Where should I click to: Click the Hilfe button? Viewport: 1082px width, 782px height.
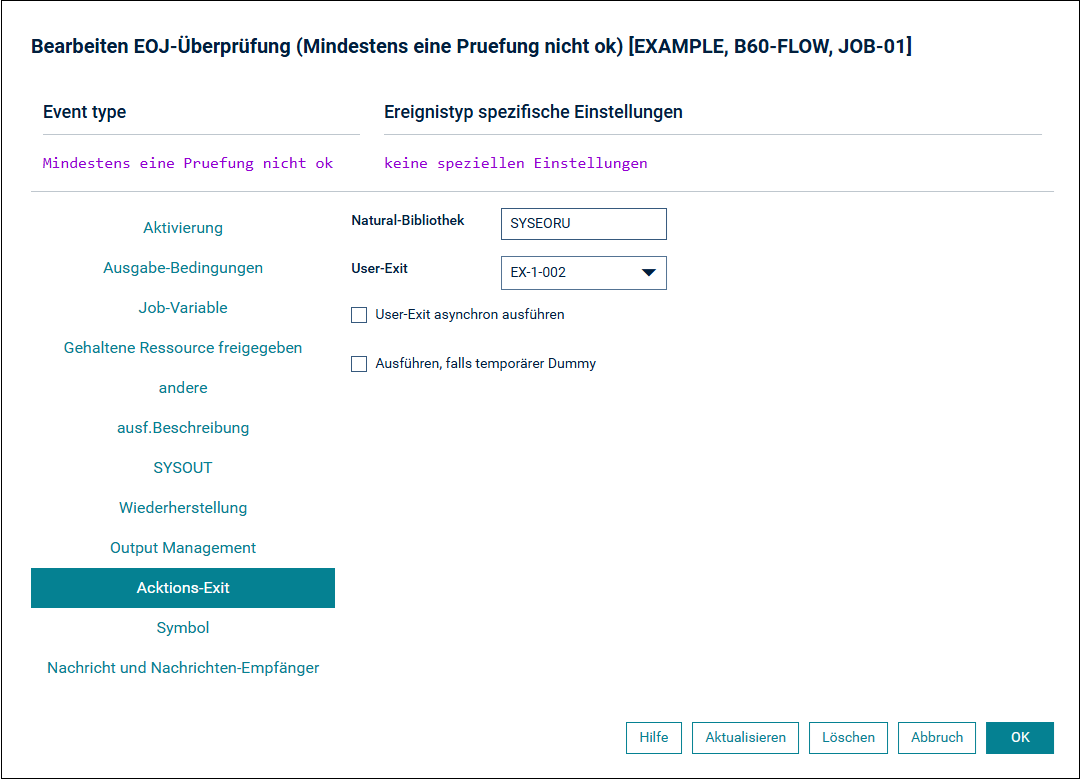pos(653,738)
